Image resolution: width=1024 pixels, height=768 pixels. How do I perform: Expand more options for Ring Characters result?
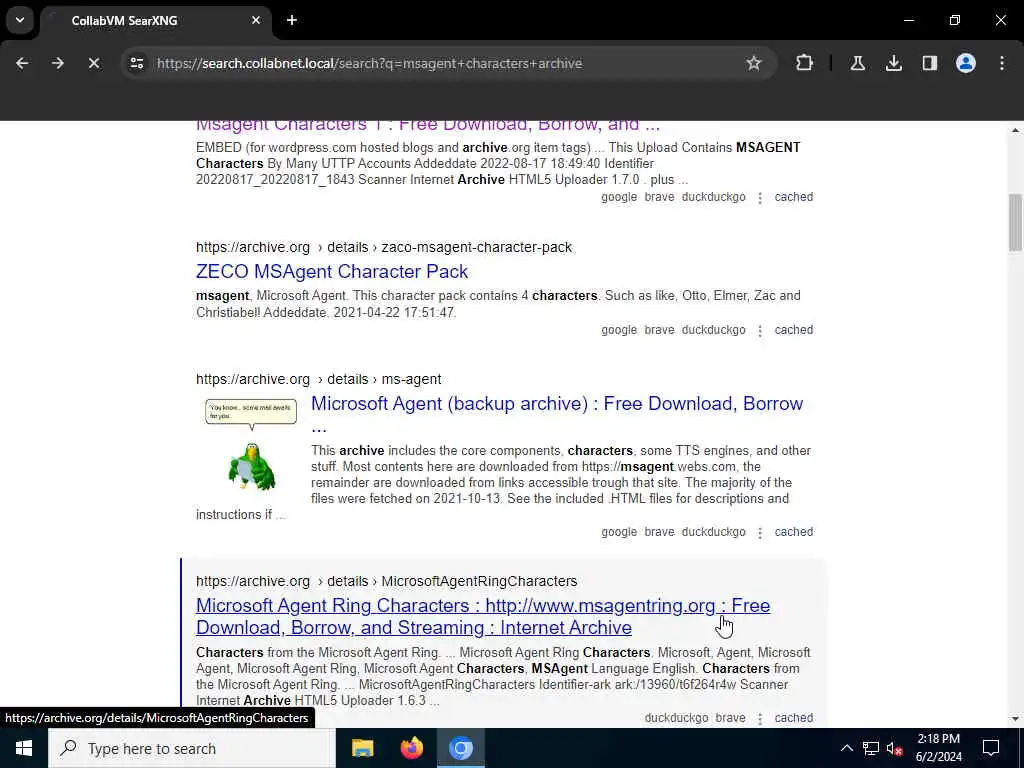[x=760, y=718]
